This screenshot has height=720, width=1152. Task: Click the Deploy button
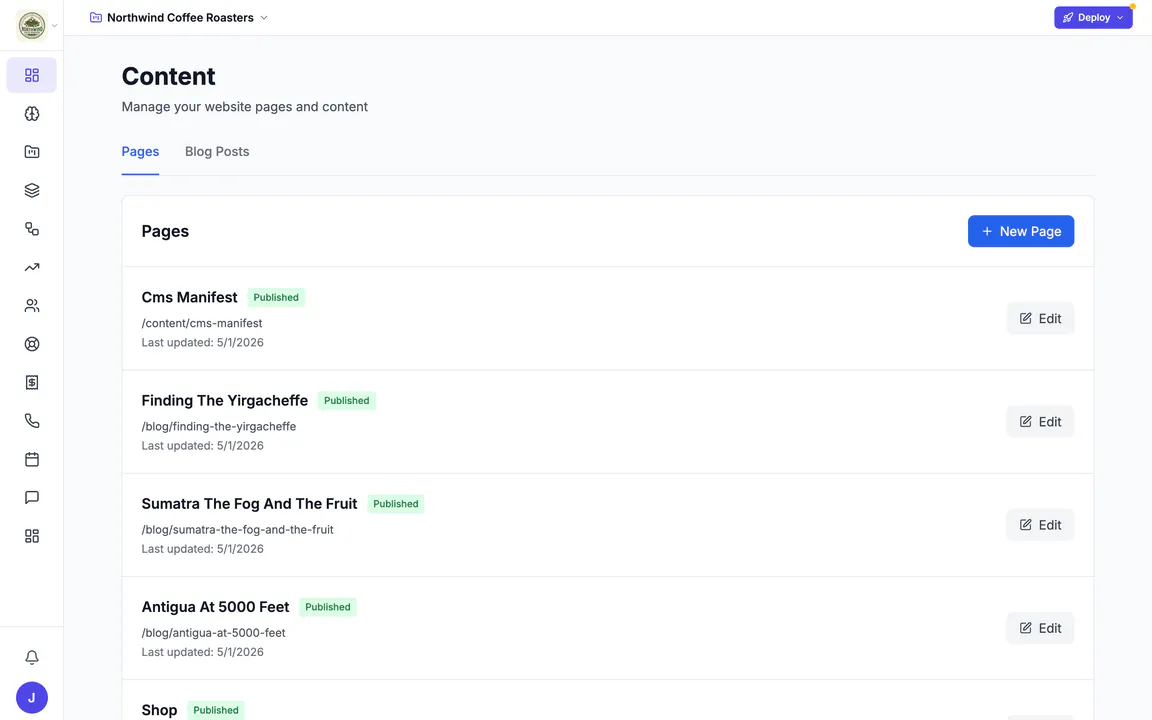[x=1093, y=18]
